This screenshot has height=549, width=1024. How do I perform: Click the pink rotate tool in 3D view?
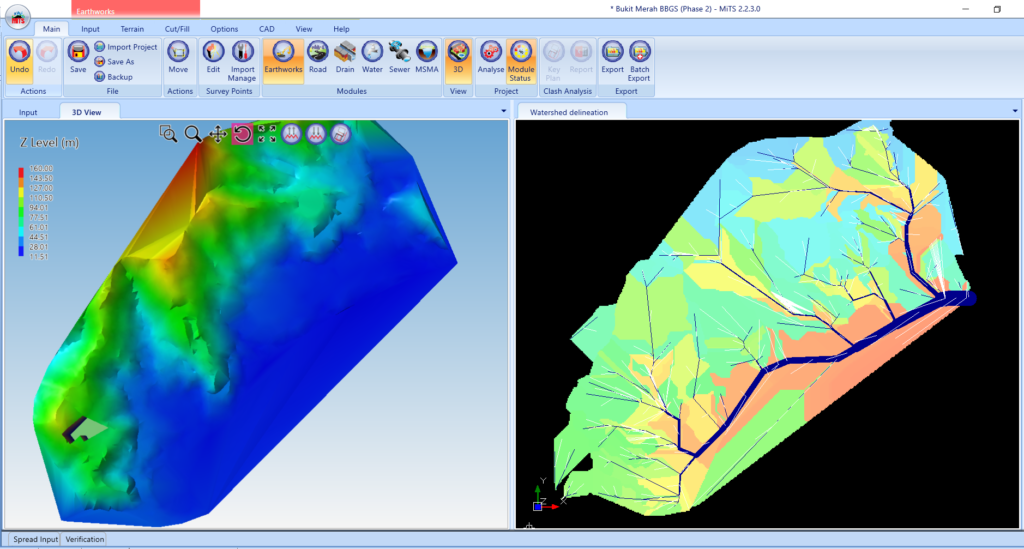pos(242,134)
